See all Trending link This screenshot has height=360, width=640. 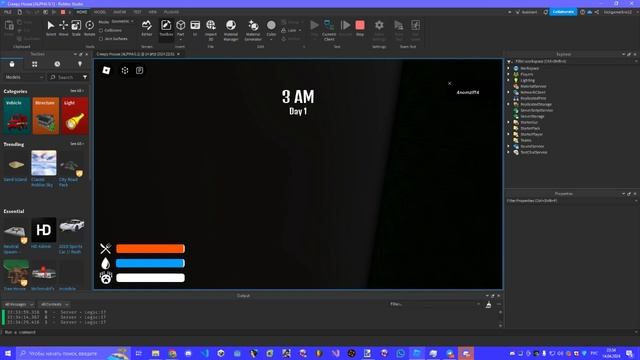pyautogui.click(x=77, y=144)
